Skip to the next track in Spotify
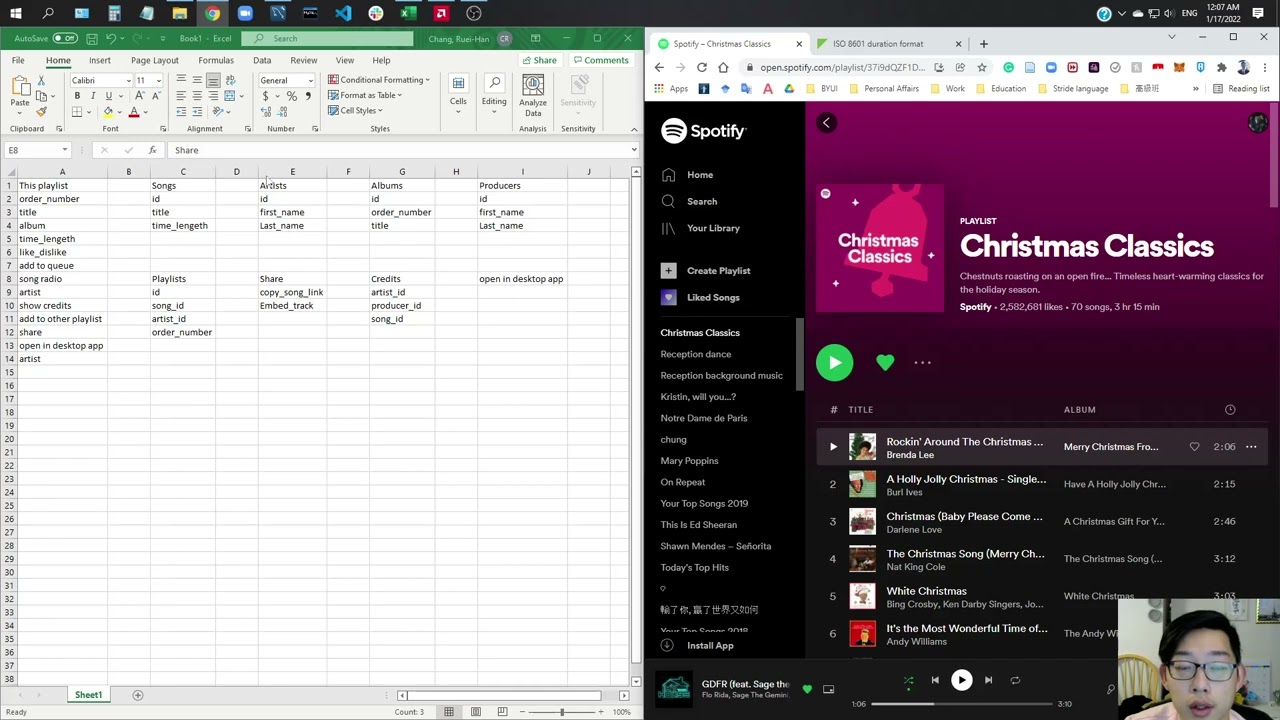 coord(988,680)
